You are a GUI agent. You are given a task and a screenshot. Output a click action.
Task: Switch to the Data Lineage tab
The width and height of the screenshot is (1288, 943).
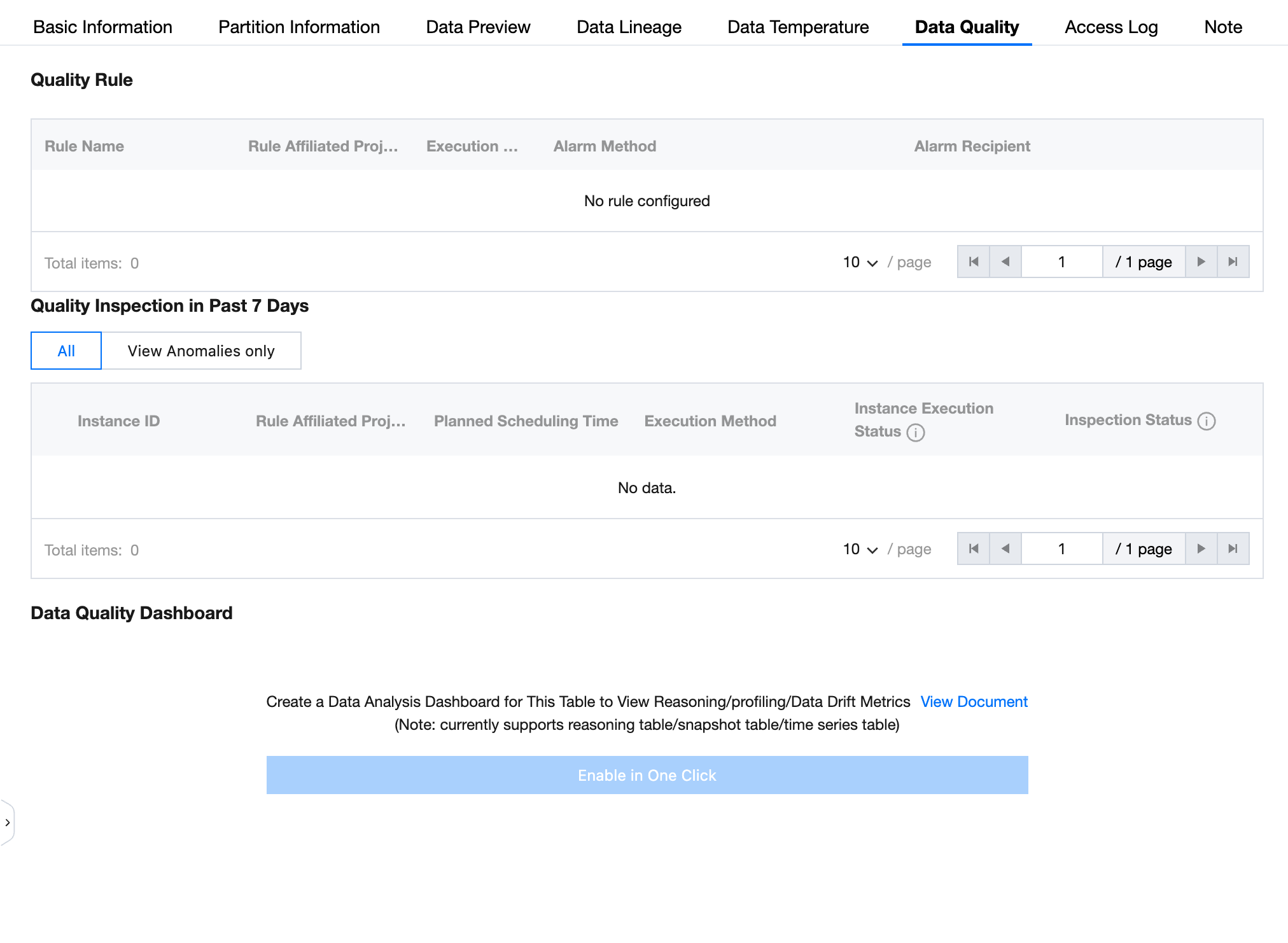pyautogui.click(x=629, y=27)
